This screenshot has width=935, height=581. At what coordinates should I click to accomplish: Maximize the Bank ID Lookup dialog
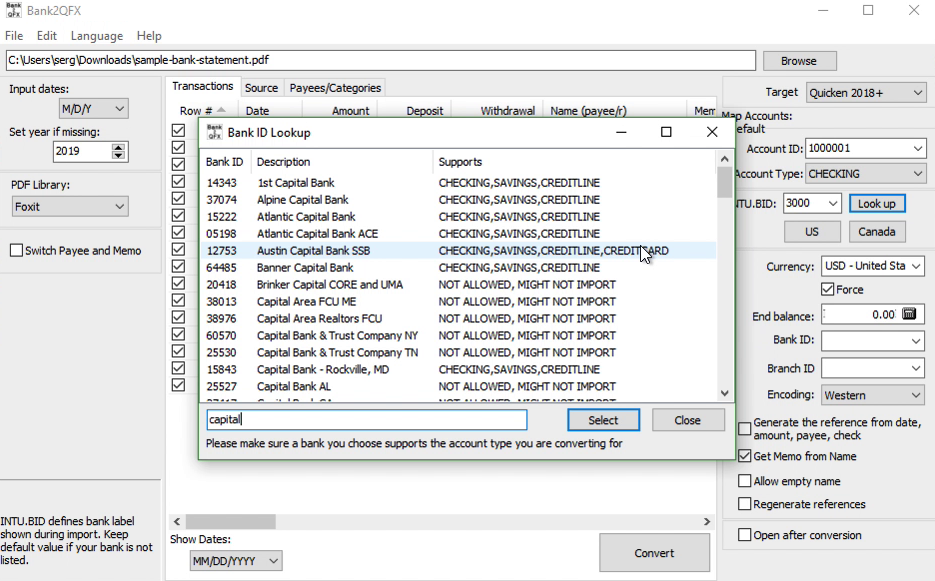(666, 132)
